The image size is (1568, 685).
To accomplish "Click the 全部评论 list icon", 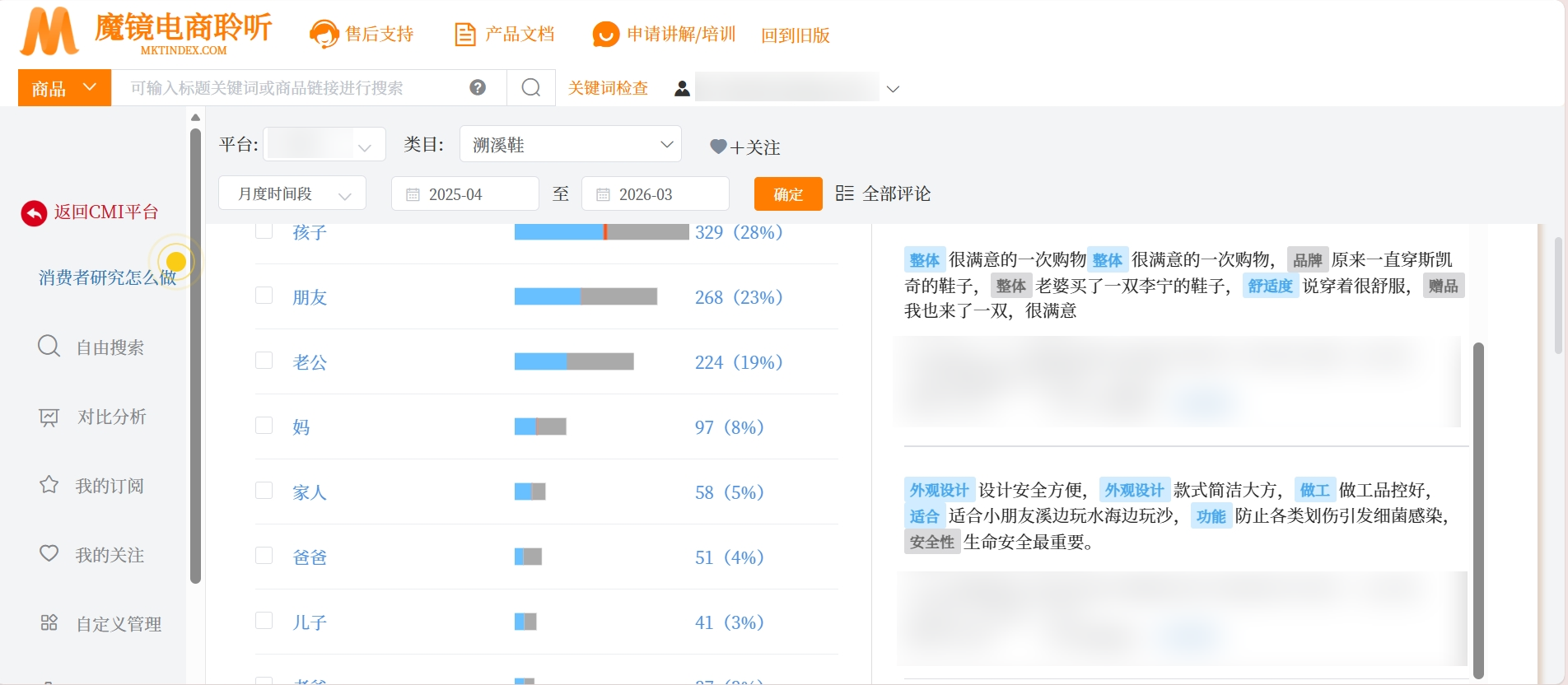I will tap(844, 193).
